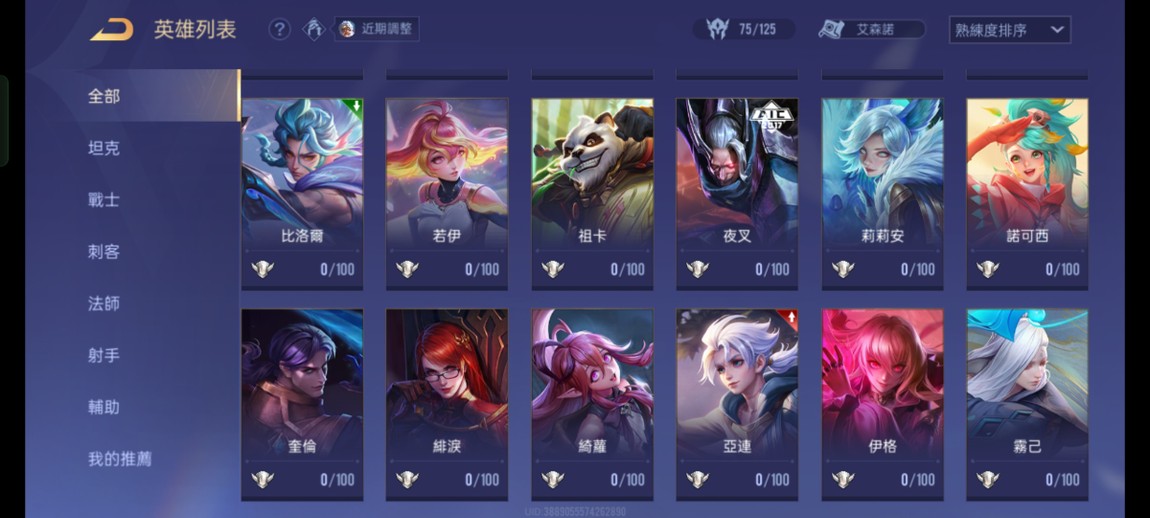Open the 我的推薦 tab

[x=120, y=459]
